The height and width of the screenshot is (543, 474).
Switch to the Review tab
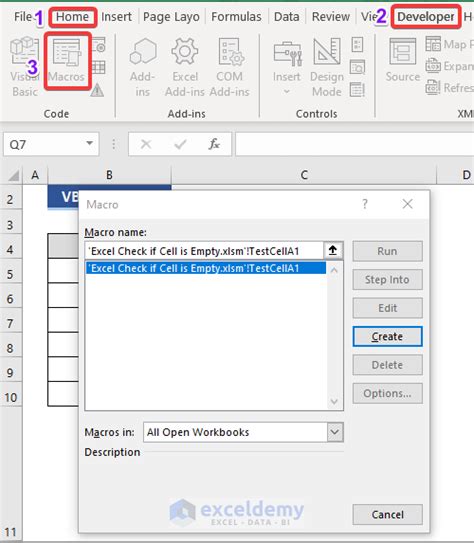[x=331, y=17]
